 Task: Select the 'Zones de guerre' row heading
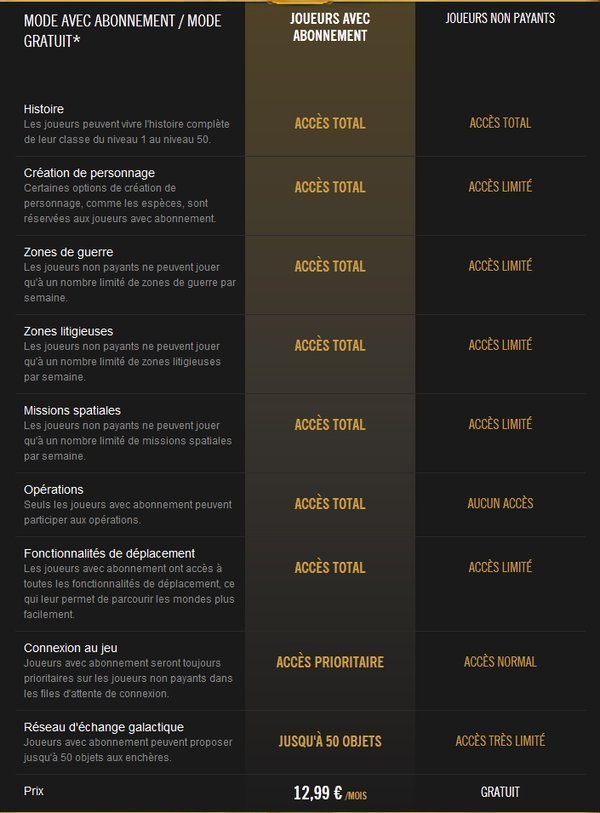pos(68,252)
